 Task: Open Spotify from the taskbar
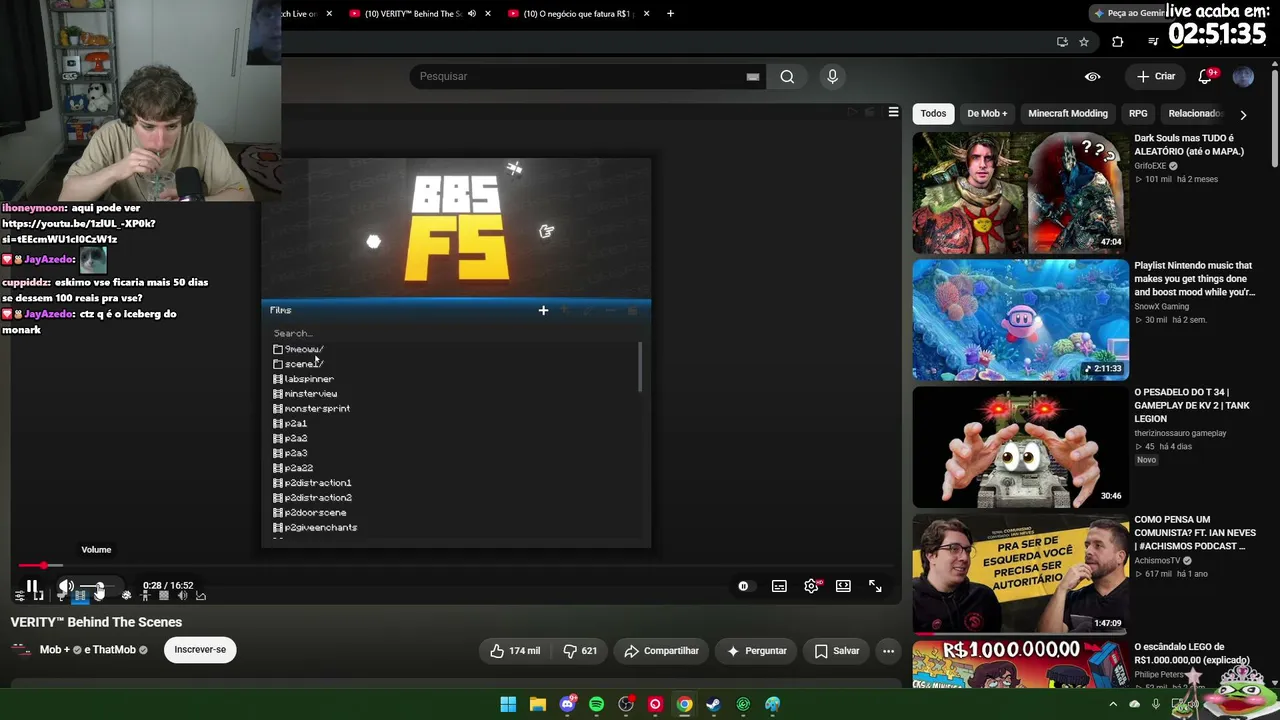(x=596, y=704)
